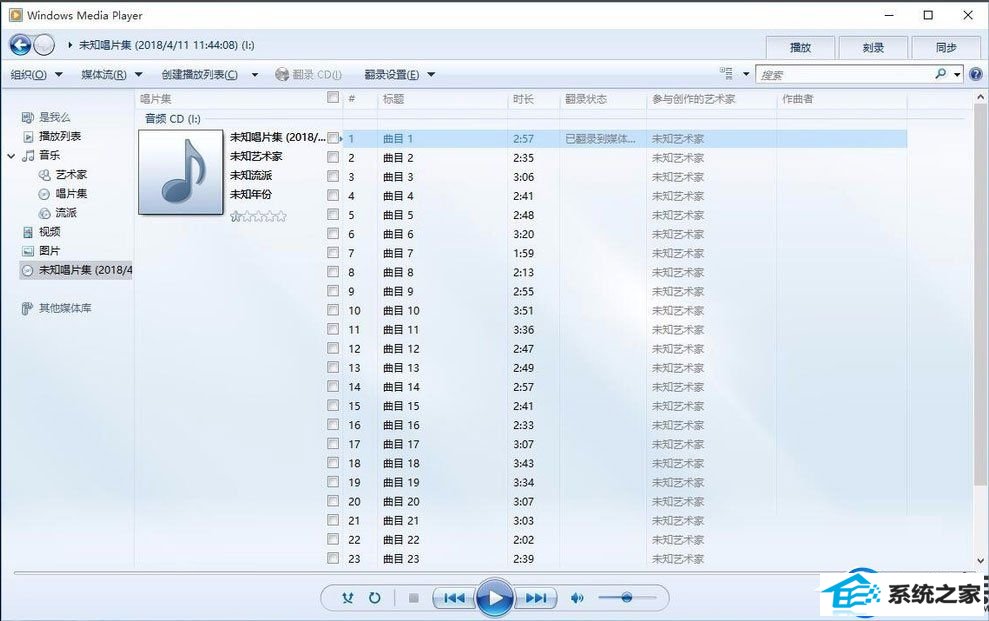Adjust the volume slider
989x621 pixels.
tap(627, 598)
